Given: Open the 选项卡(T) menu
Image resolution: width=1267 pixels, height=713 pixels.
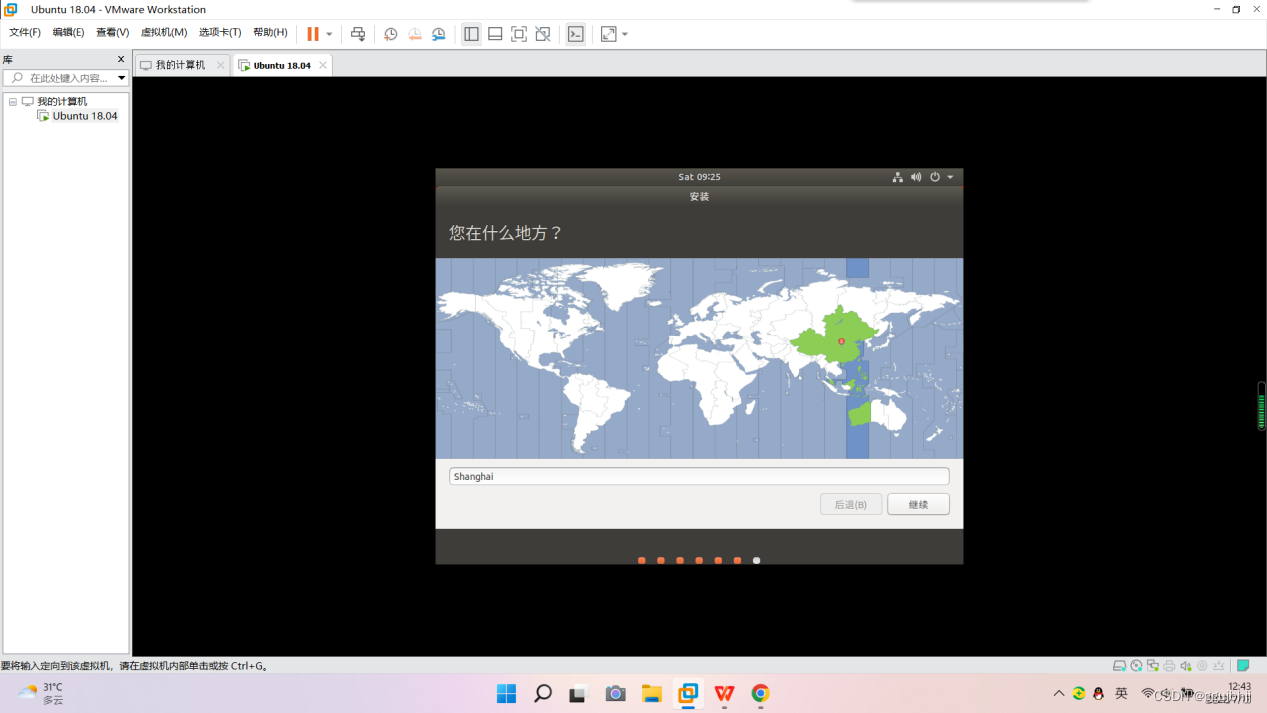Looking at the screenshot, I should tap(220, 32).
